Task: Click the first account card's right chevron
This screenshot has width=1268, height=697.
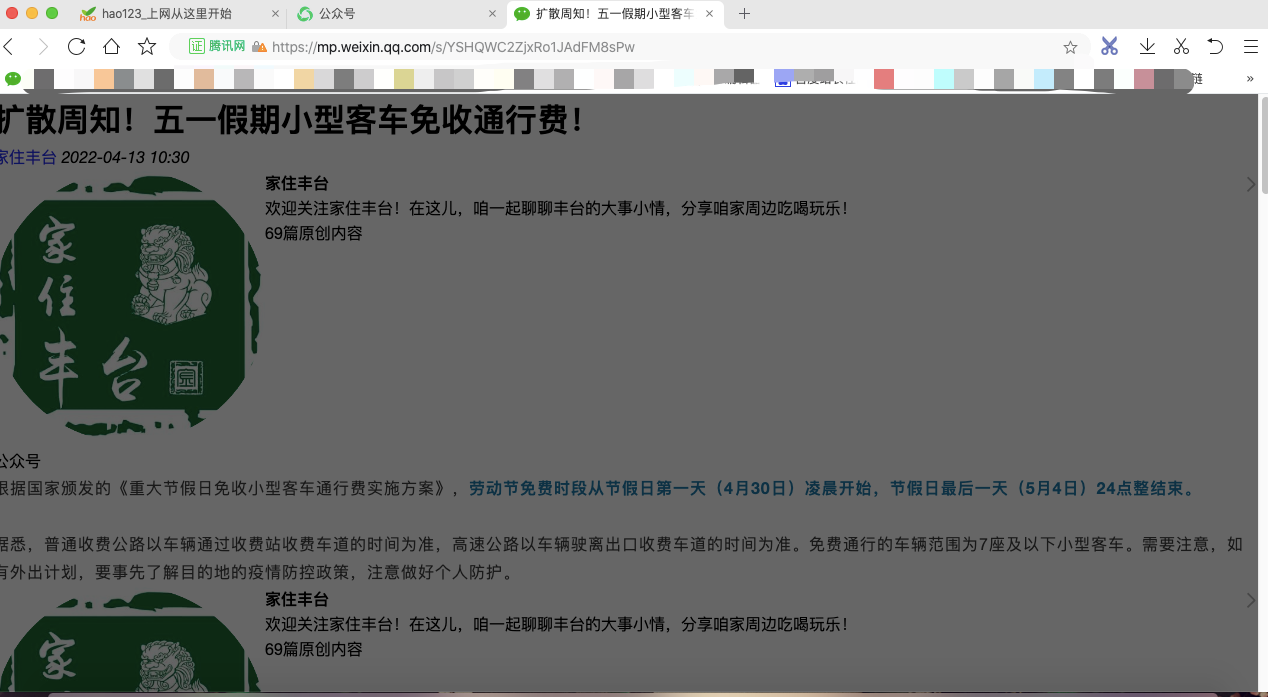Action: click(x=1251, y=184)
